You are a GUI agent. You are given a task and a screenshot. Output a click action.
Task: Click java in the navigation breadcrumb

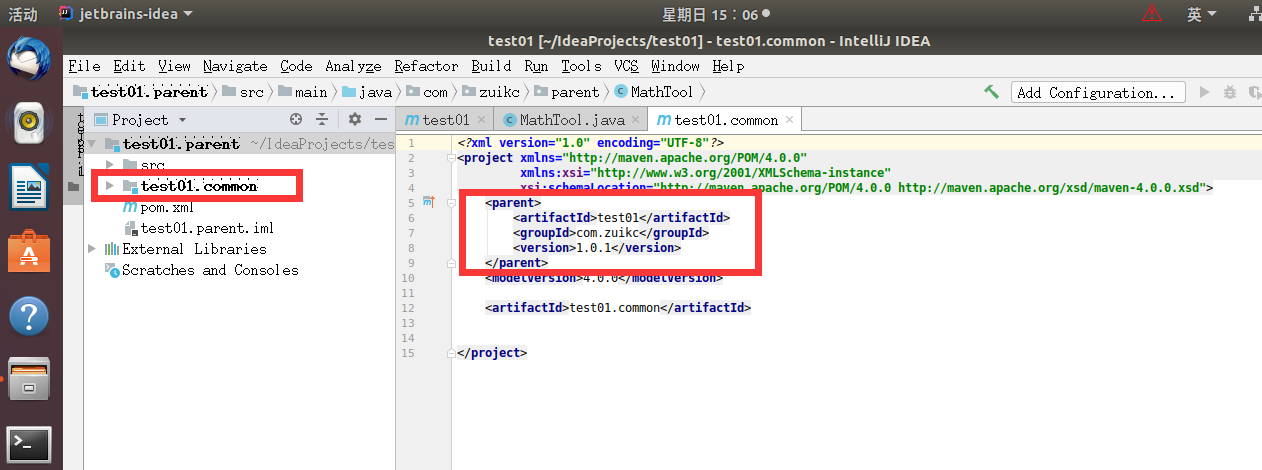tap(367, 92)
